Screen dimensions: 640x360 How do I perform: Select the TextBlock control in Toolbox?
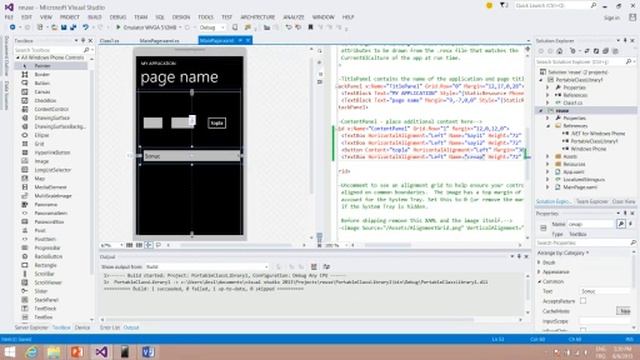pos(45,309)
